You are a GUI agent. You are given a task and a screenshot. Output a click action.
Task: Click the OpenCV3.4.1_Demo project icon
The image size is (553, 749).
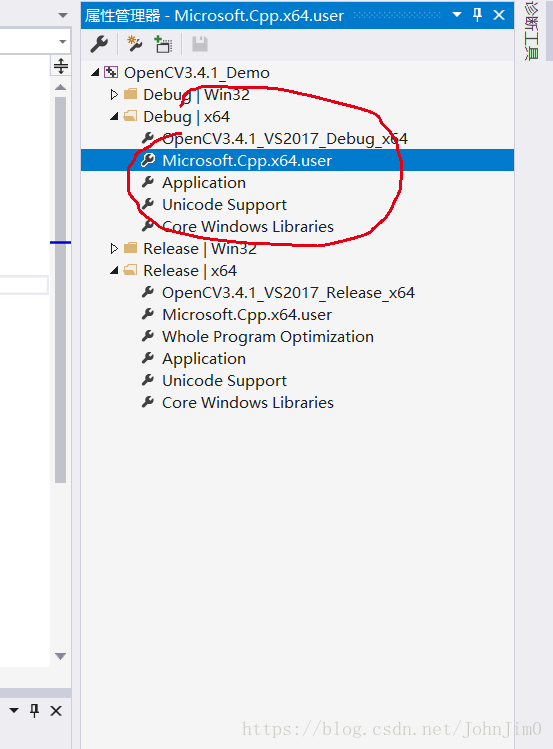click(111, 72)
